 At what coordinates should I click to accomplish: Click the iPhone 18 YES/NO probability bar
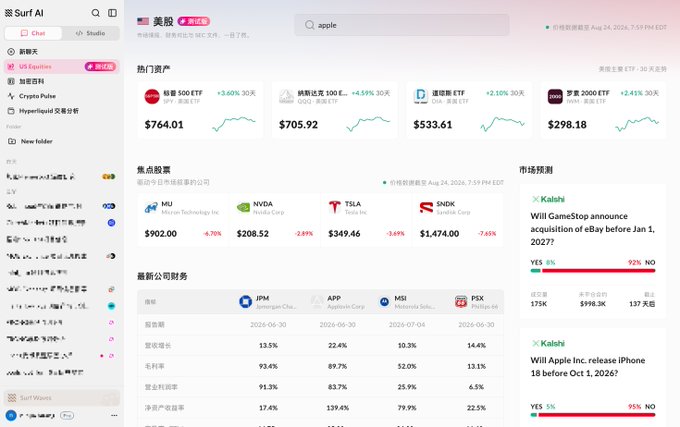pyautogui.click(x=592, y=415)
